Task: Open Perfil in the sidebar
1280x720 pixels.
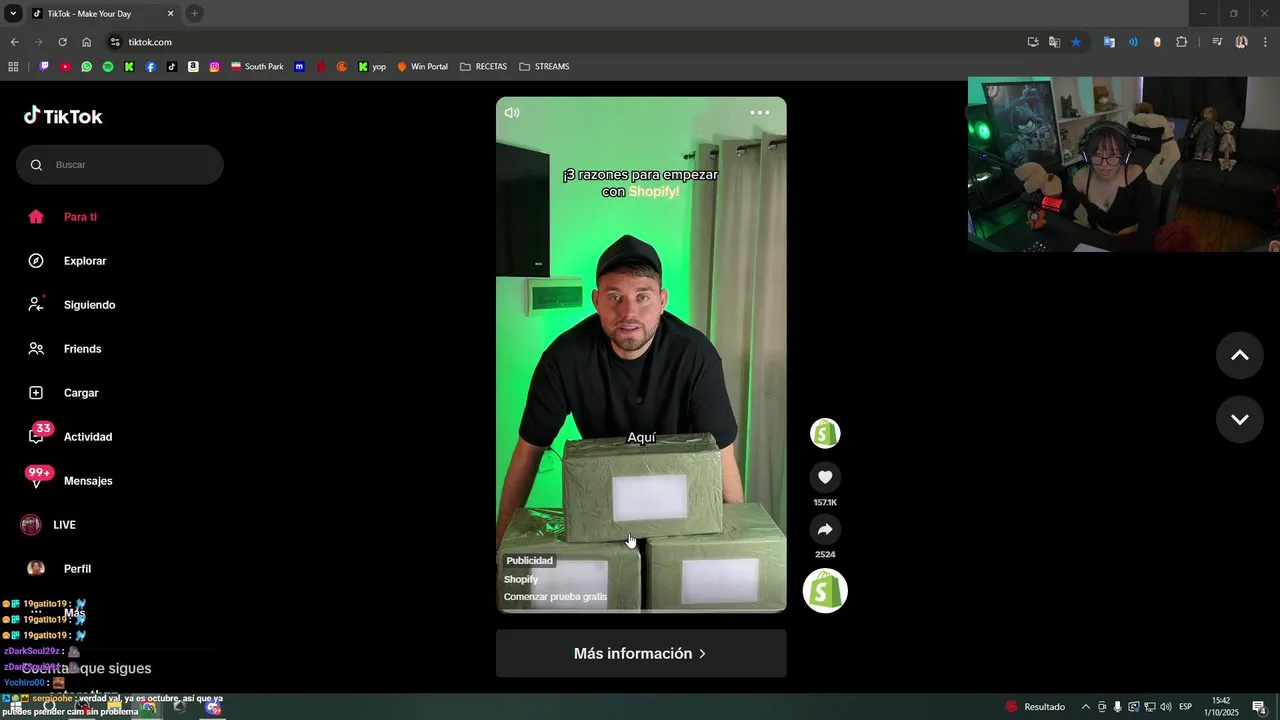Action: 77,569
